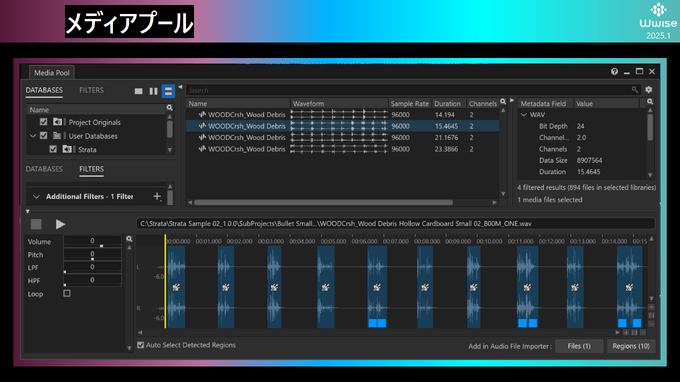The height and width of the screenshot is (382, 680).
Task: Click audio file icon of the 14.194 row
Action: pos(202,114)
